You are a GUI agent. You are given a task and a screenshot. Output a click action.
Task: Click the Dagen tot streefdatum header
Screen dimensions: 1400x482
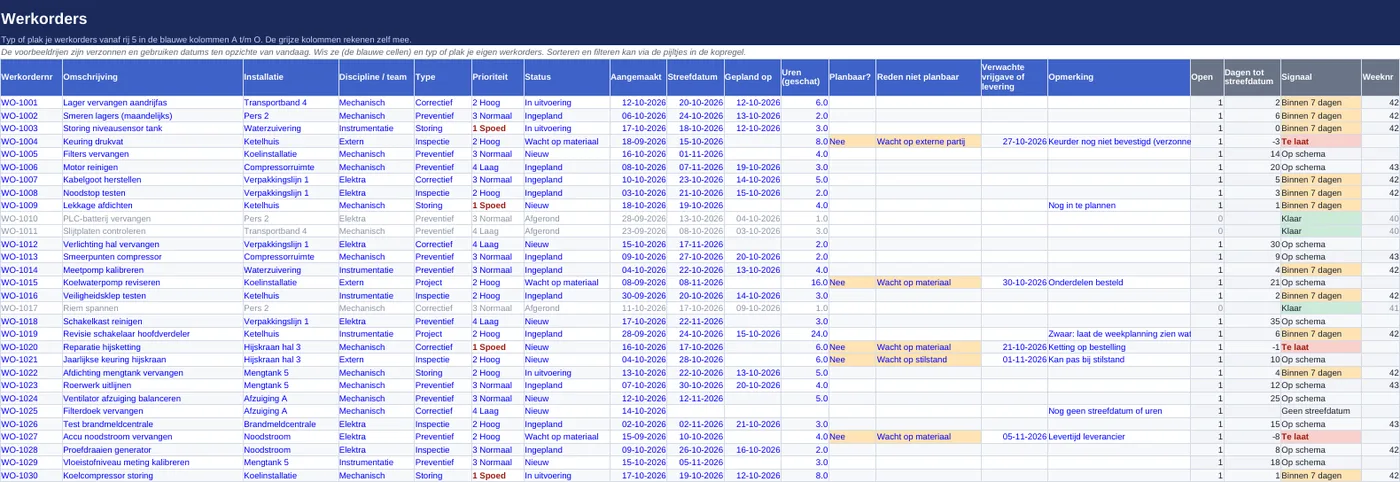(1252, 77)
